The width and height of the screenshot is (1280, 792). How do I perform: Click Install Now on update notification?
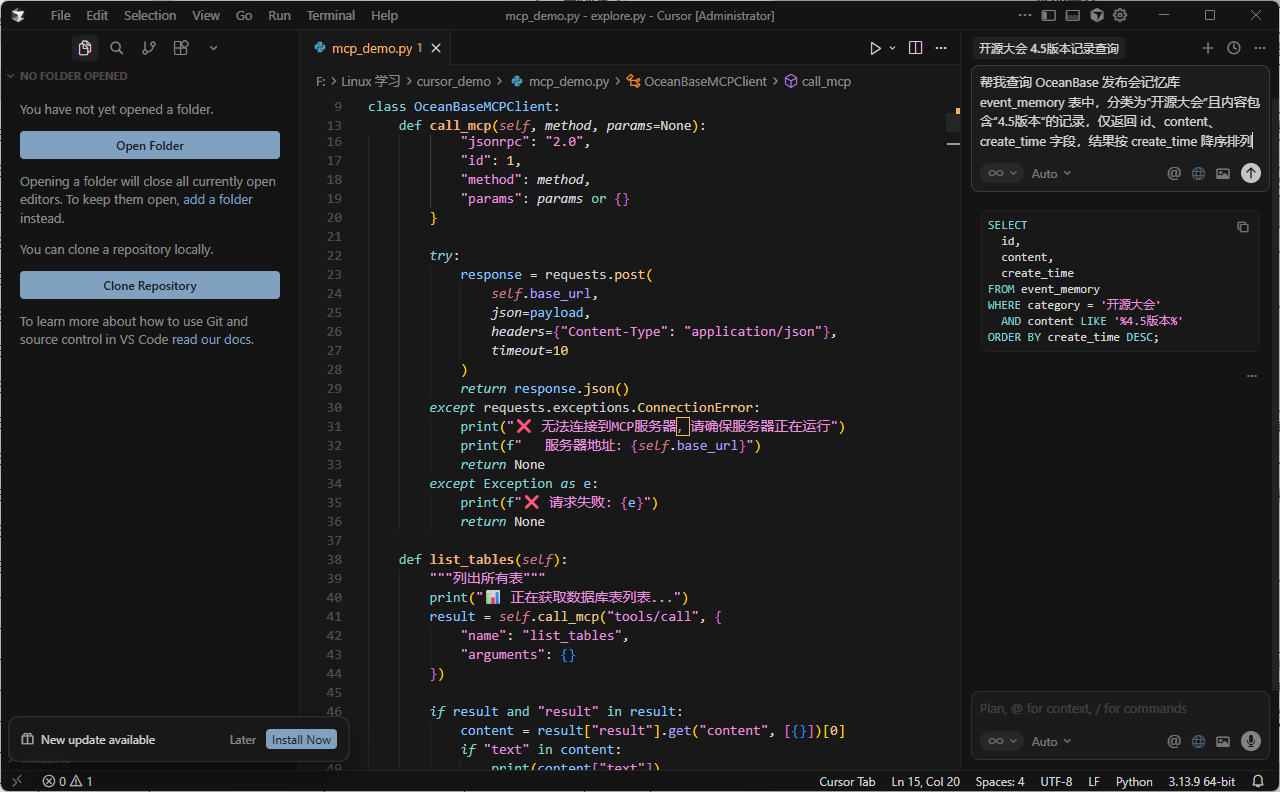[301, 740]
